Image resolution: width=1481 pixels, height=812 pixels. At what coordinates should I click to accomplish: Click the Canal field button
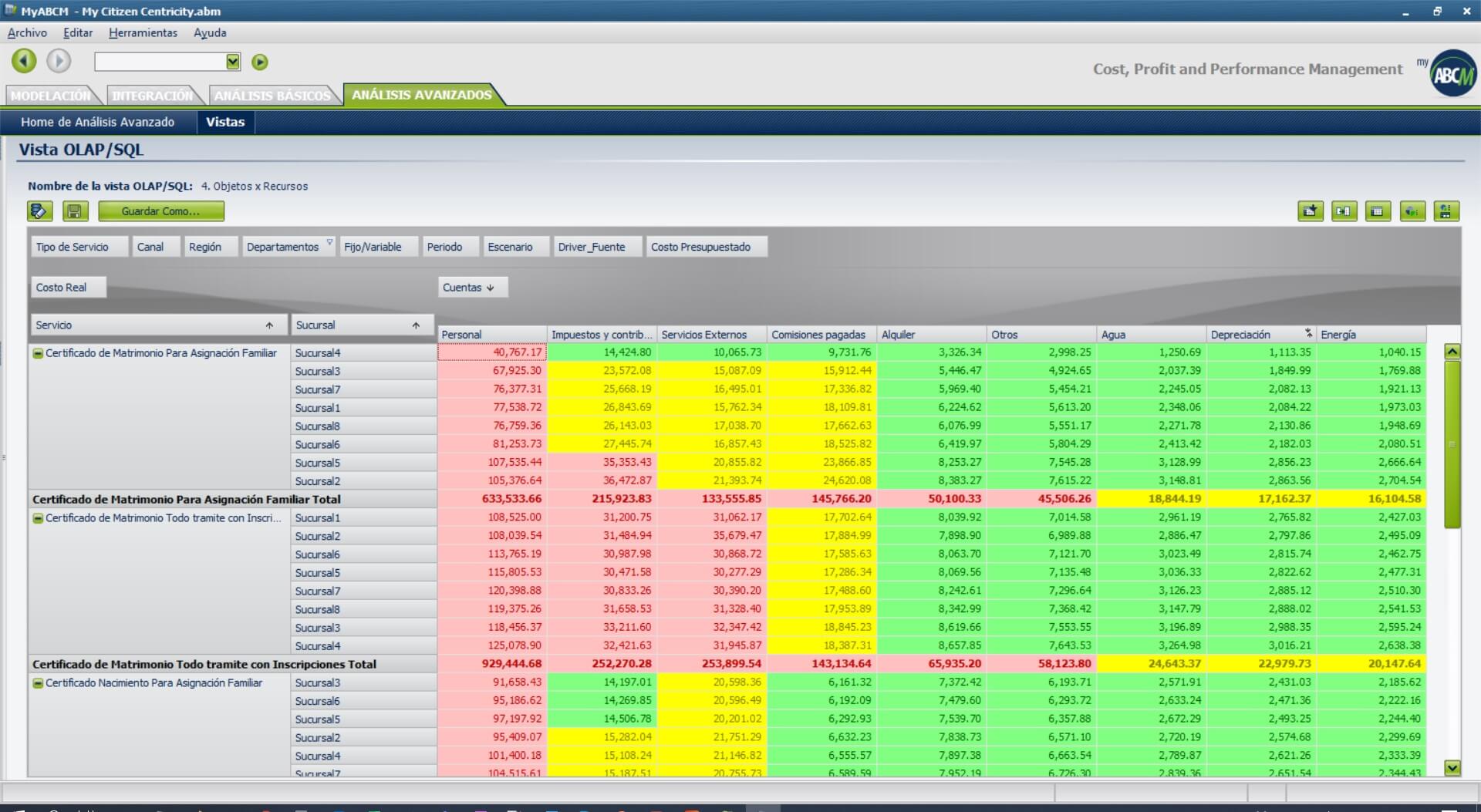click(x=156, y=247)
